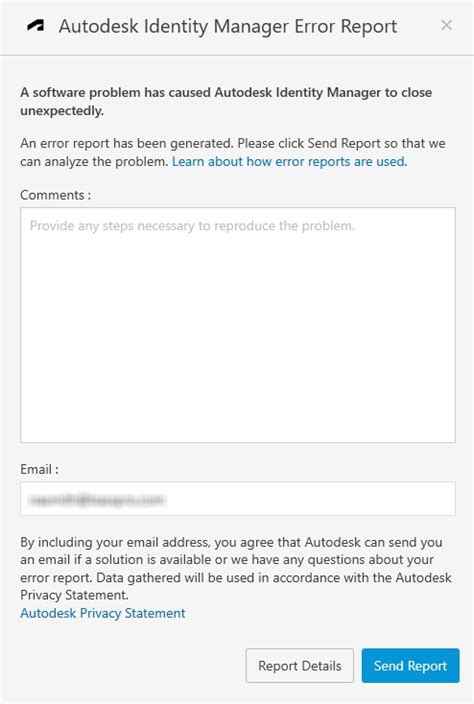Click the Autodesk logo icon in title bar
Screen dimensions: 474x704
tap(35, 26)
